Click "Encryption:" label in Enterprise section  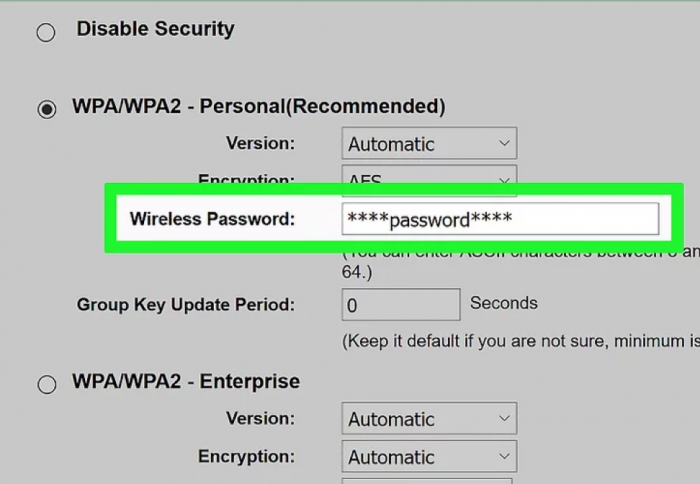(x=246, y=456)
